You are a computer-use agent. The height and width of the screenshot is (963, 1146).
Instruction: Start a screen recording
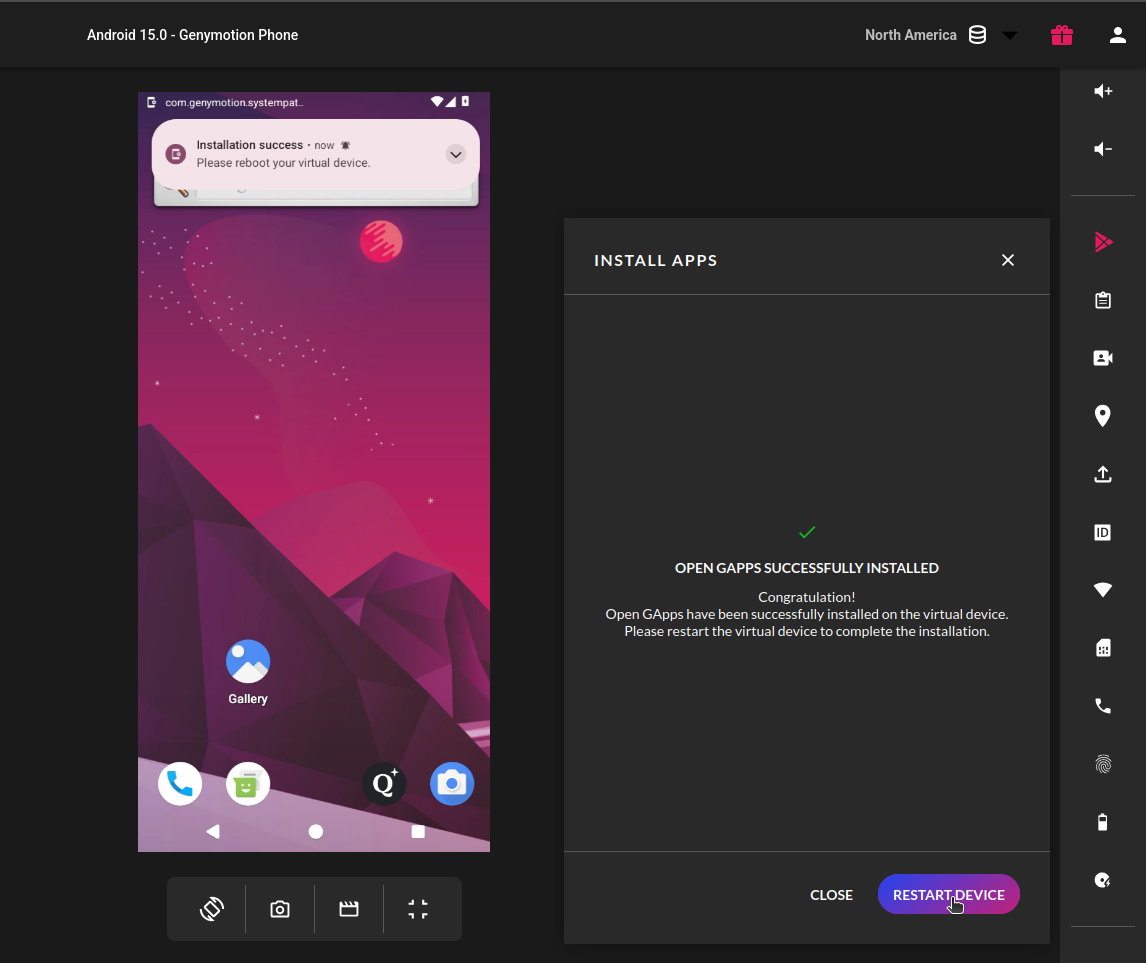[x=348, y=908]
